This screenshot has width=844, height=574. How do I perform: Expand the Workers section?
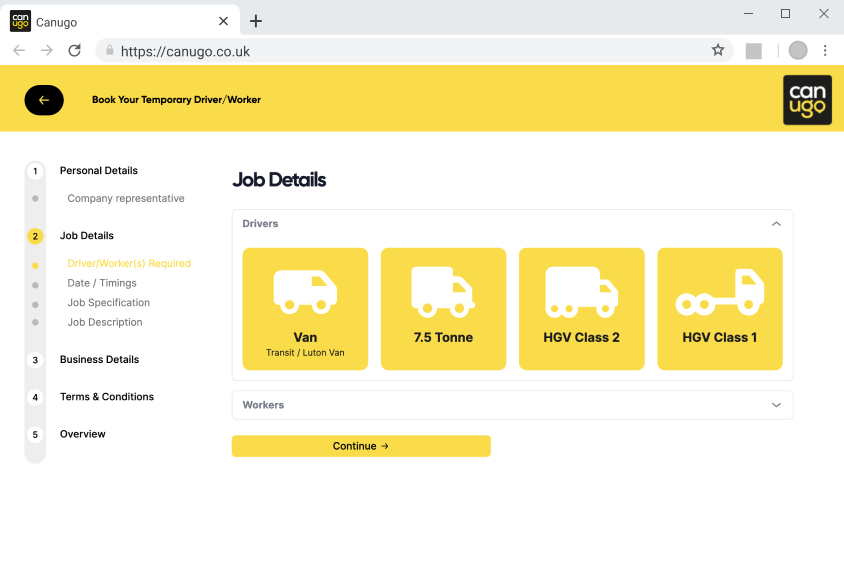click(x=776, y=405)
